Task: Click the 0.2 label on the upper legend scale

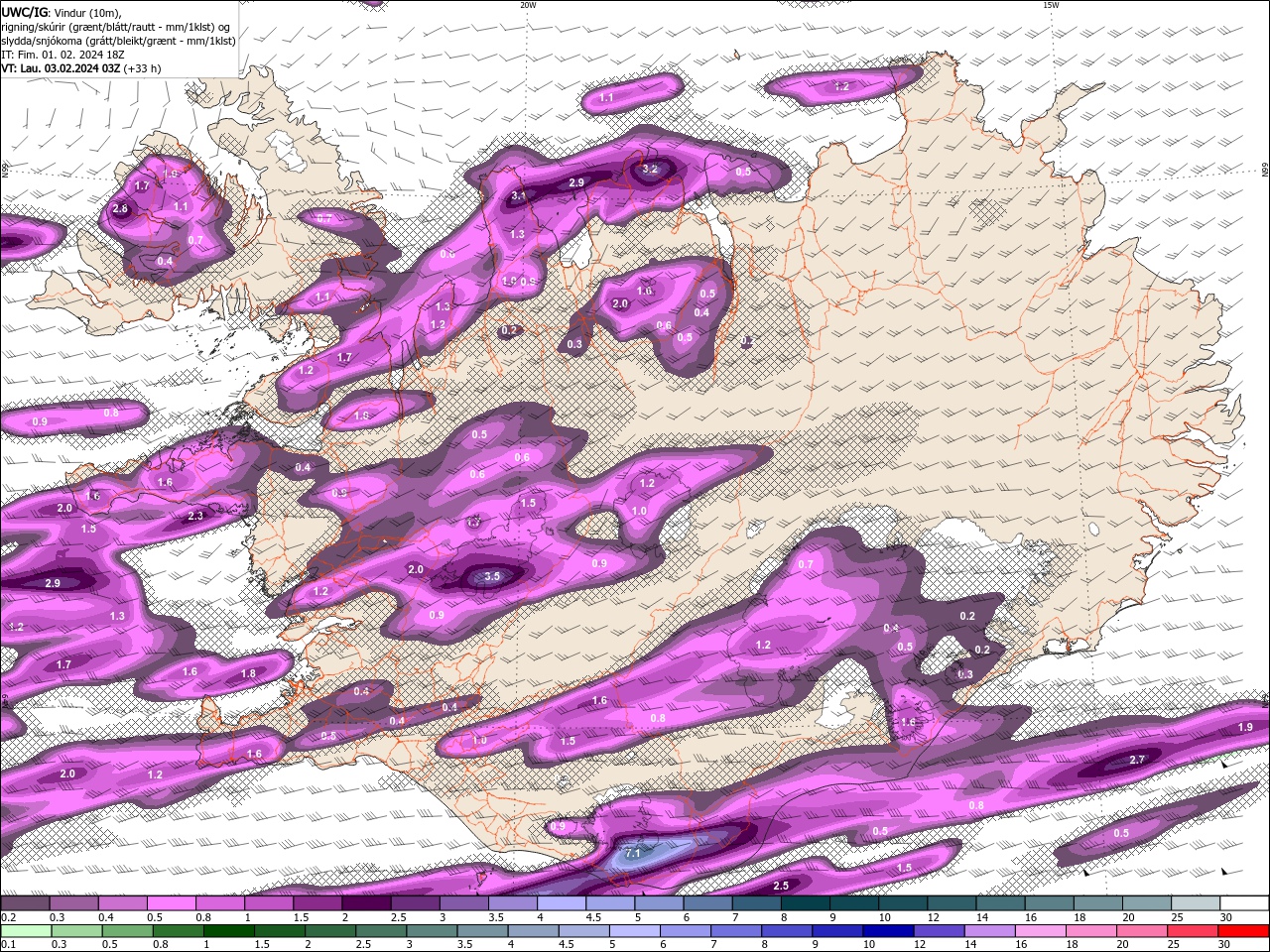Action: point(8,917)
